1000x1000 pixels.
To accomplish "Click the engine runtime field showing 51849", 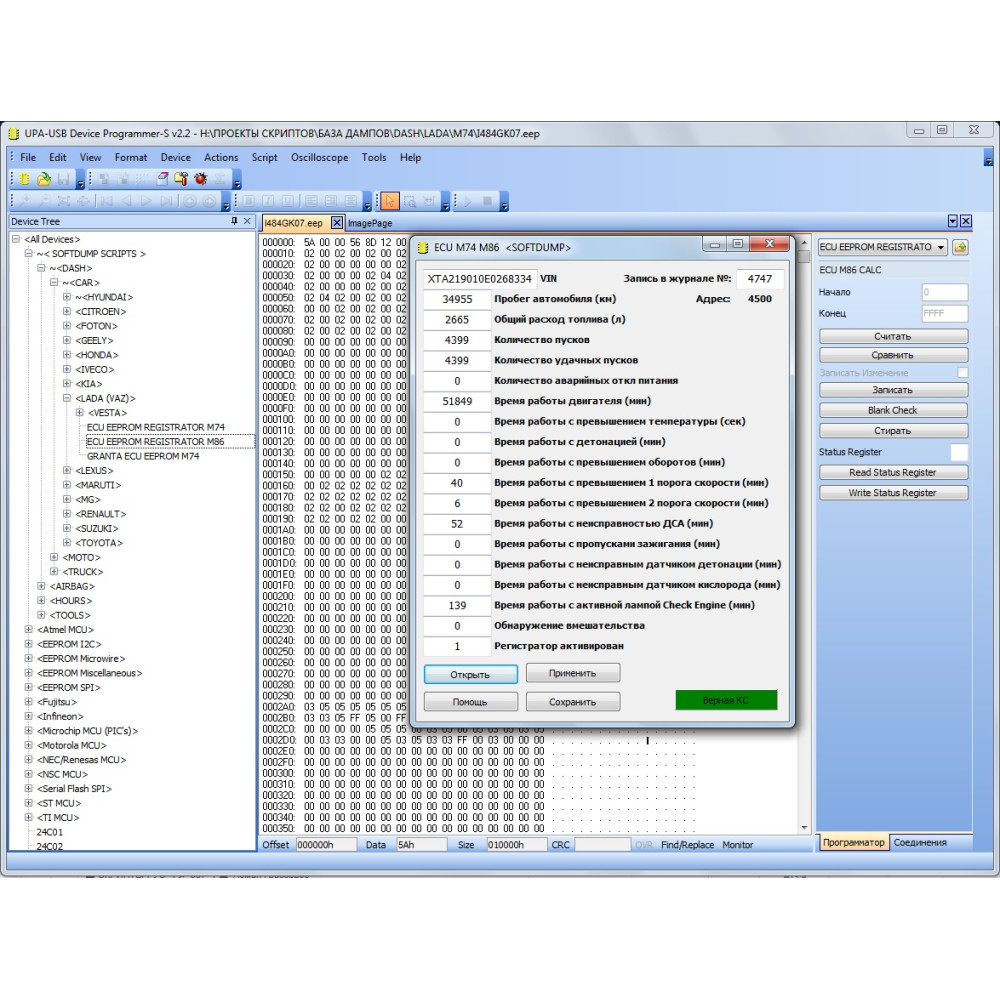I will 457,401.
